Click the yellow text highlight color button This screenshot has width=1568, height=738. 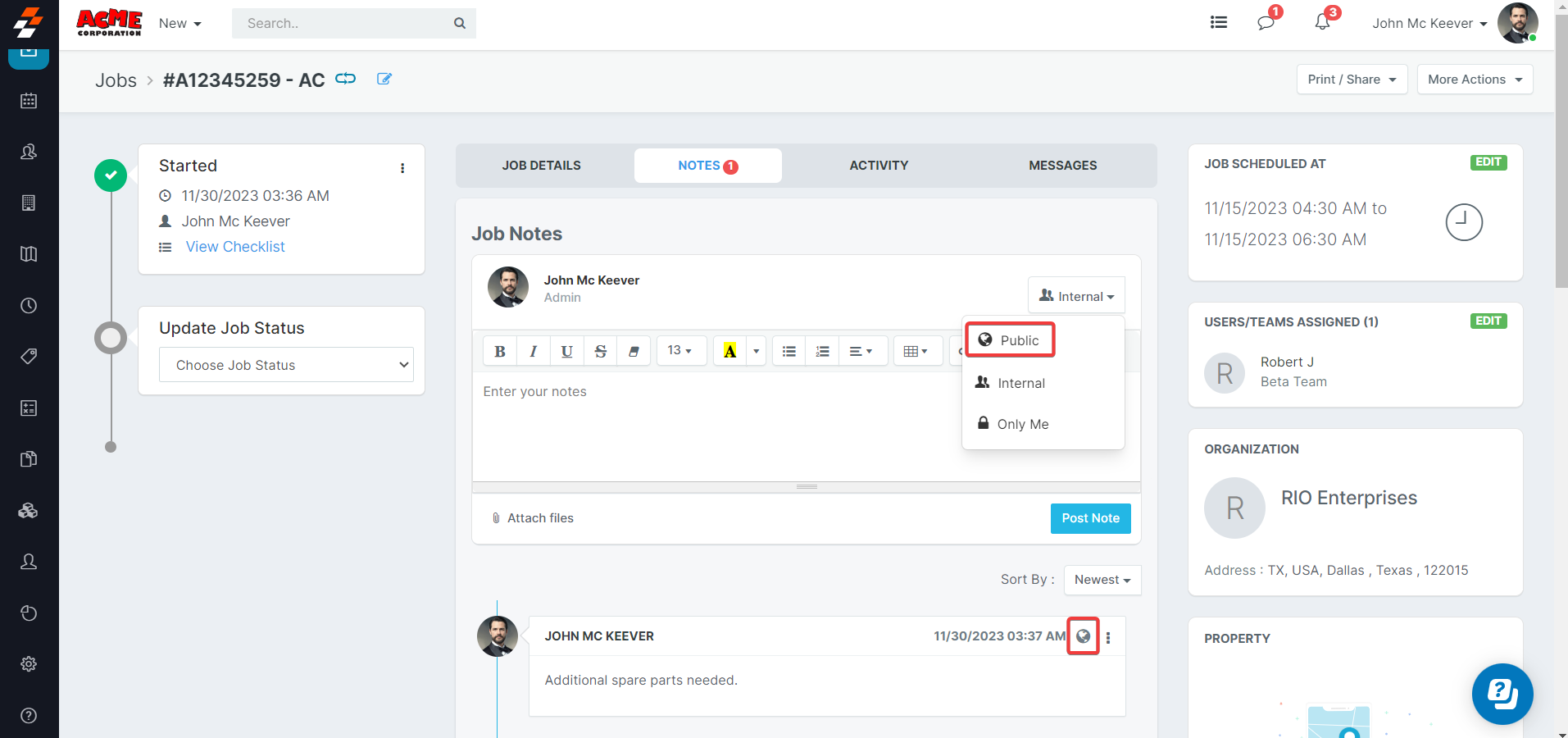[x=729, y=351]
